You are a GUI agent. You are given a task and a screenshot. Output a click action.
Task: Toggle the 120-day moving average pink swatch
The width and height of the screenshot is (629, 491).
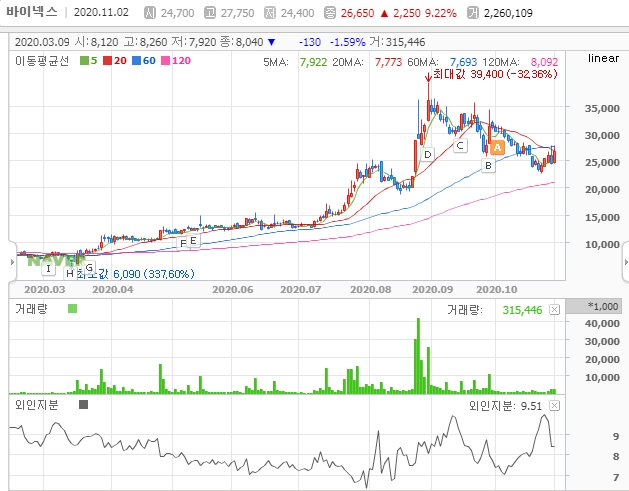165,61
